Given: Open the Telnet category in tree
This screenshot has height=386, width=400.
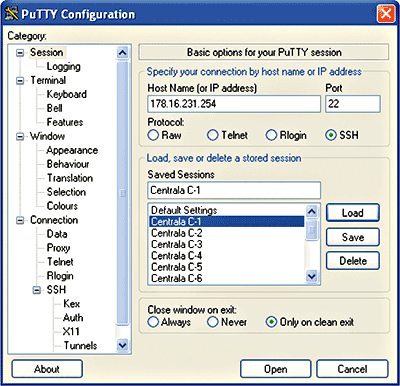Looking at the screenshot, I should pyautogui.click(x=60, y=262).
